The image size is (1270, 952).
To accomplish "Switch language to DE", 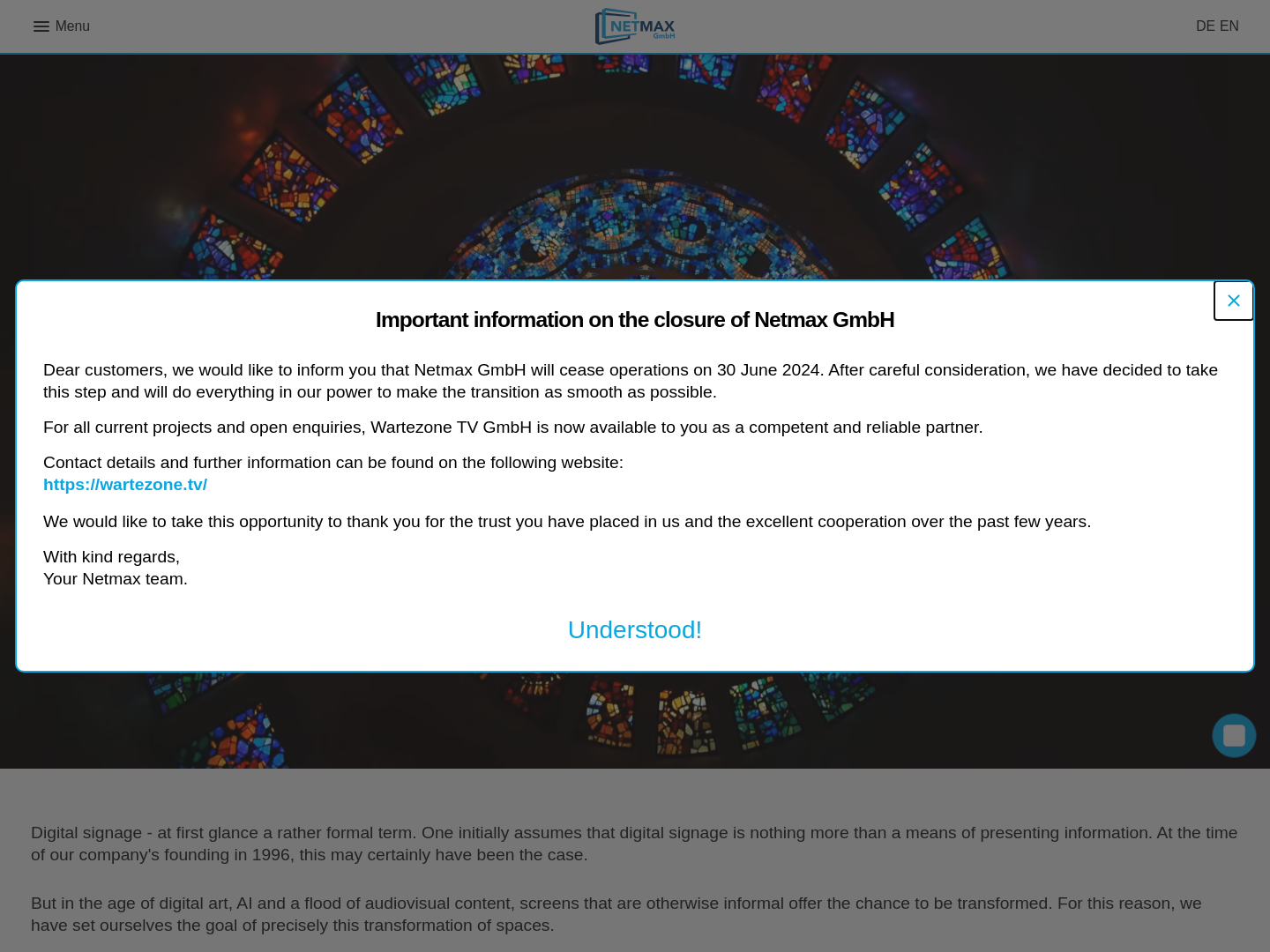I will pos(1205,26).
